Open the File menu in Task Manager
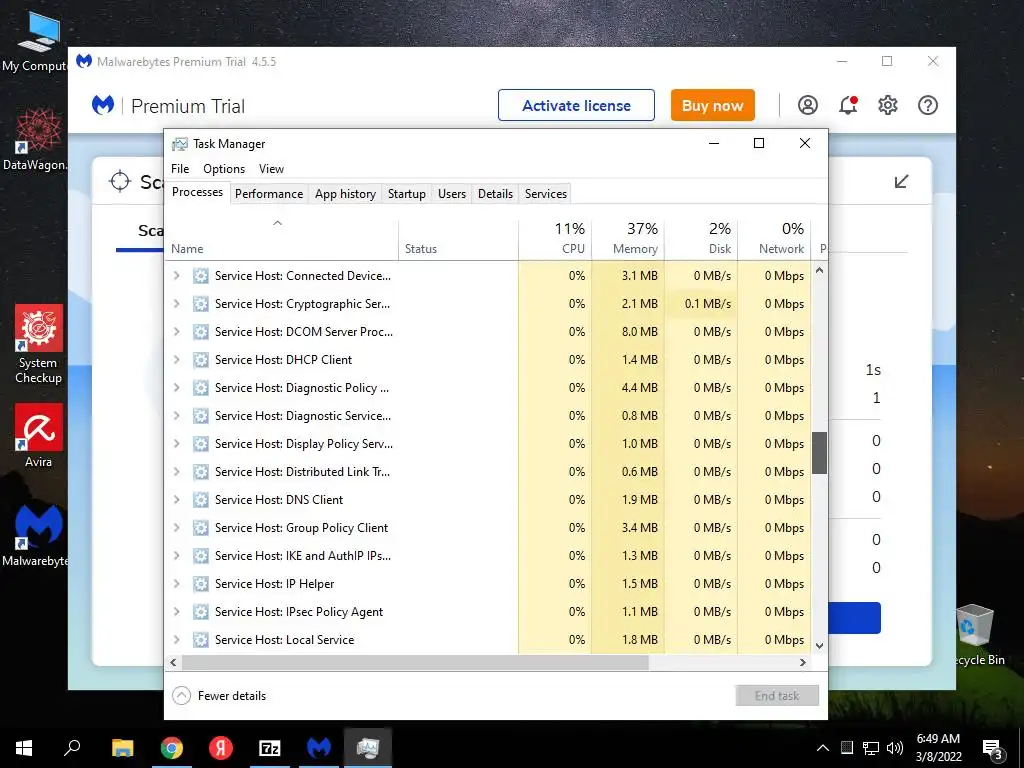This screenshot has width=1024, height=768. (x=180, y=168)
